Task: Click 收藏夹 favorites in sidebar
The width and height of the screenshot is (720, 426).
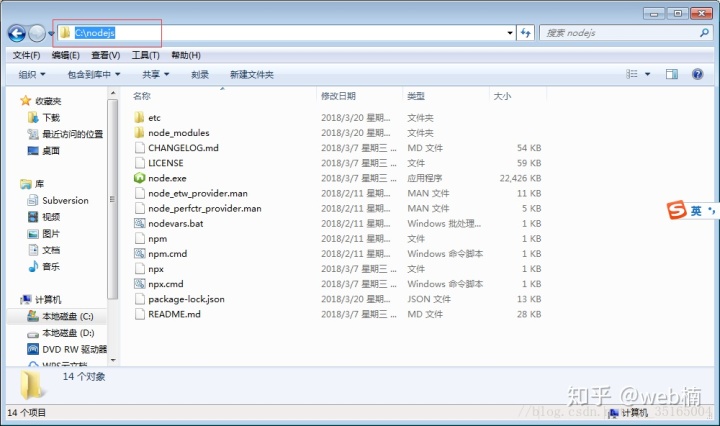Action: pos(48,101)
